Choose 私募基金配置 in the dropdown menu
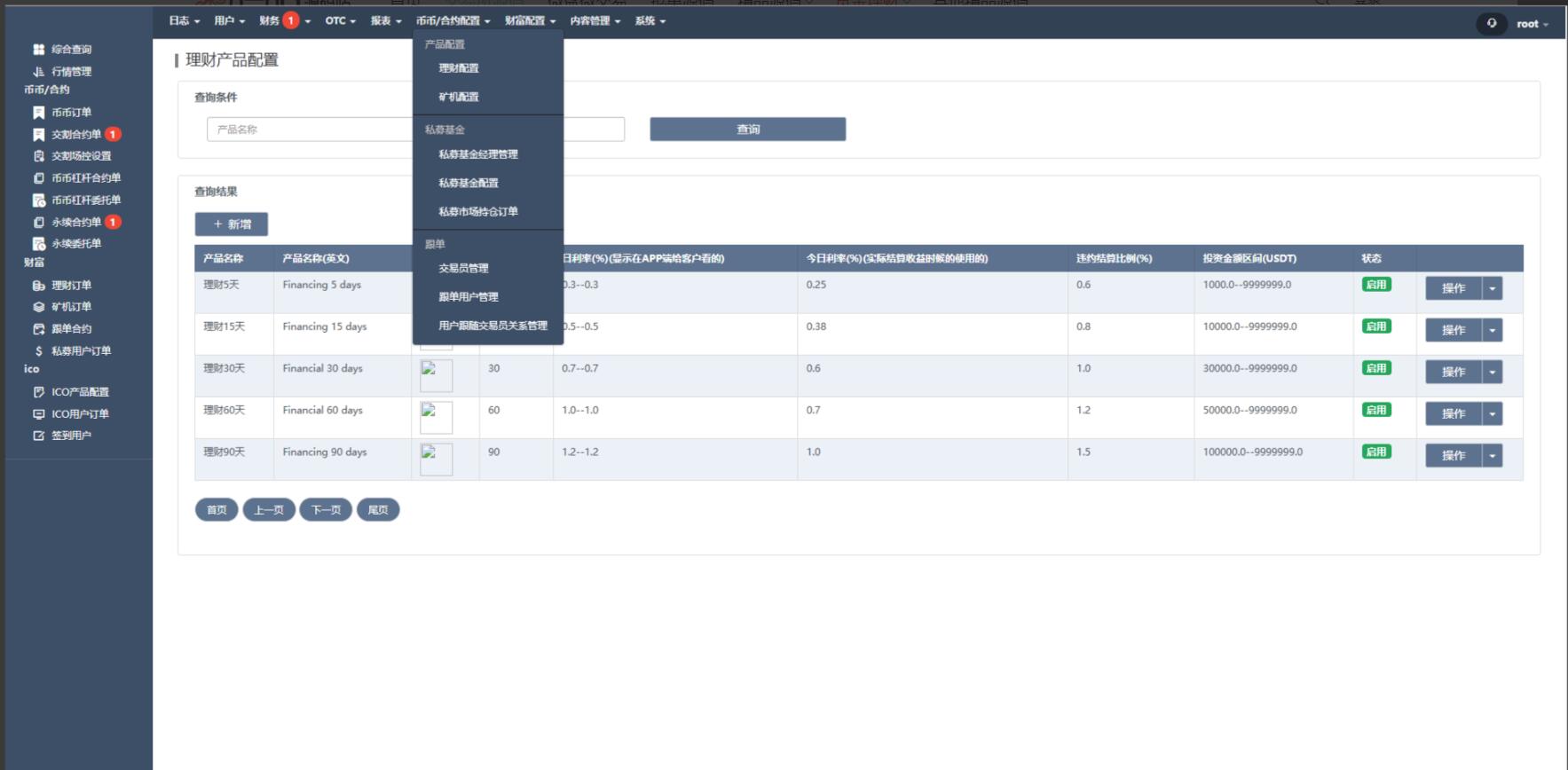1568x770 pixels. (x=468, y=183)
